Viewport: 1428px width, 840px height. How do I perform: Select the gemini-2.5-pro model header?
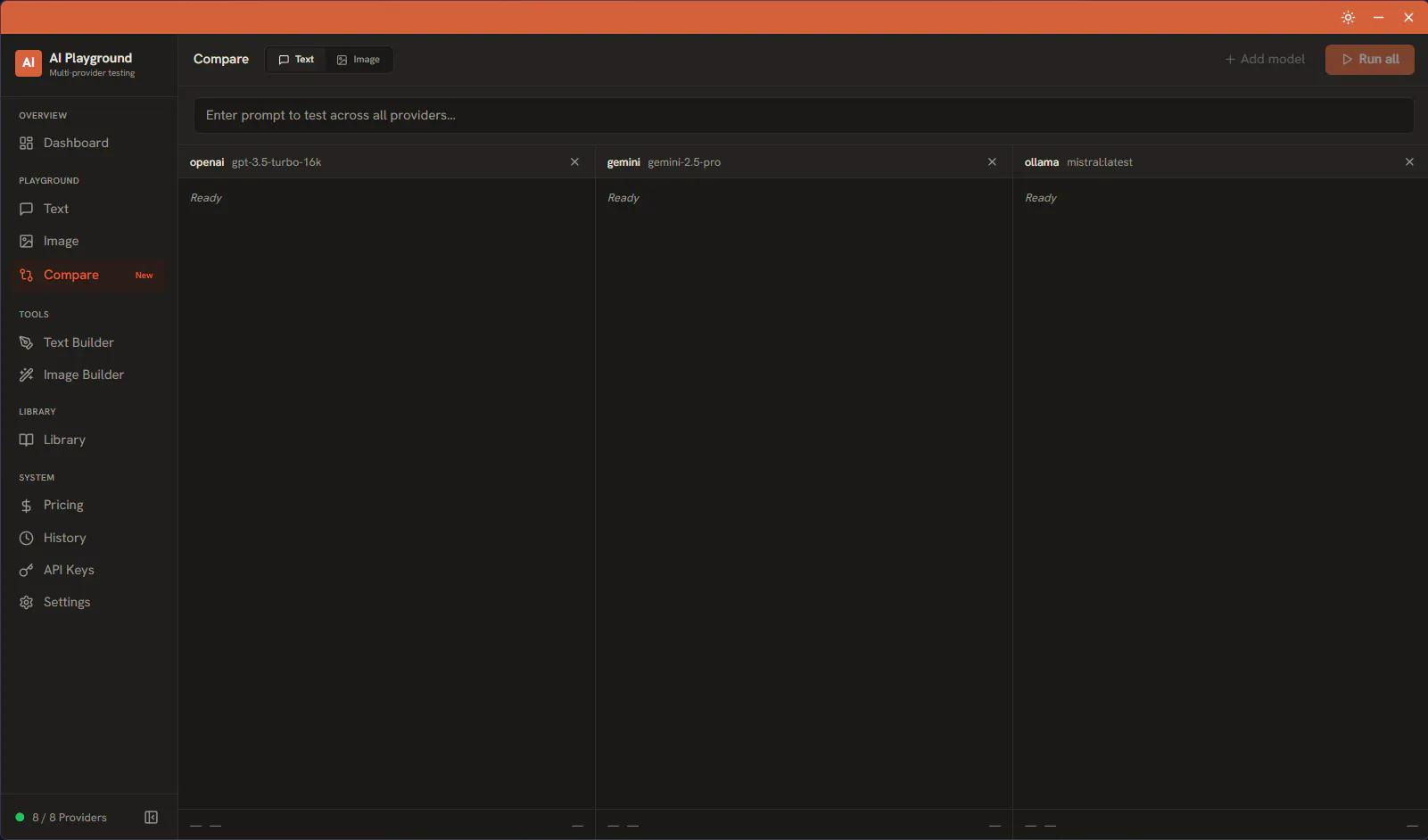pos(664,162)
